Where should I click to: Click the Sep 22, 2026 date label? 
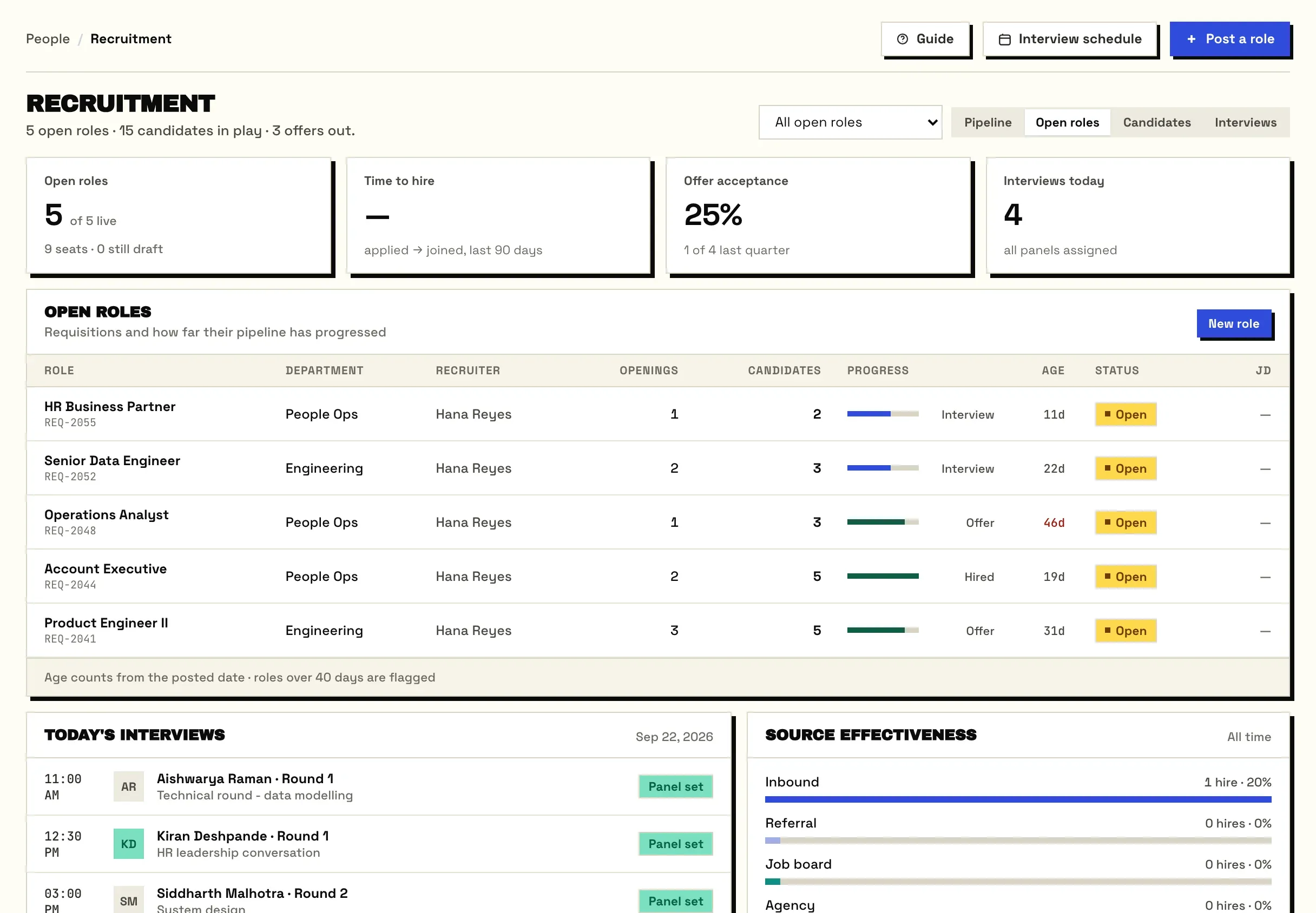click(674, 736)
